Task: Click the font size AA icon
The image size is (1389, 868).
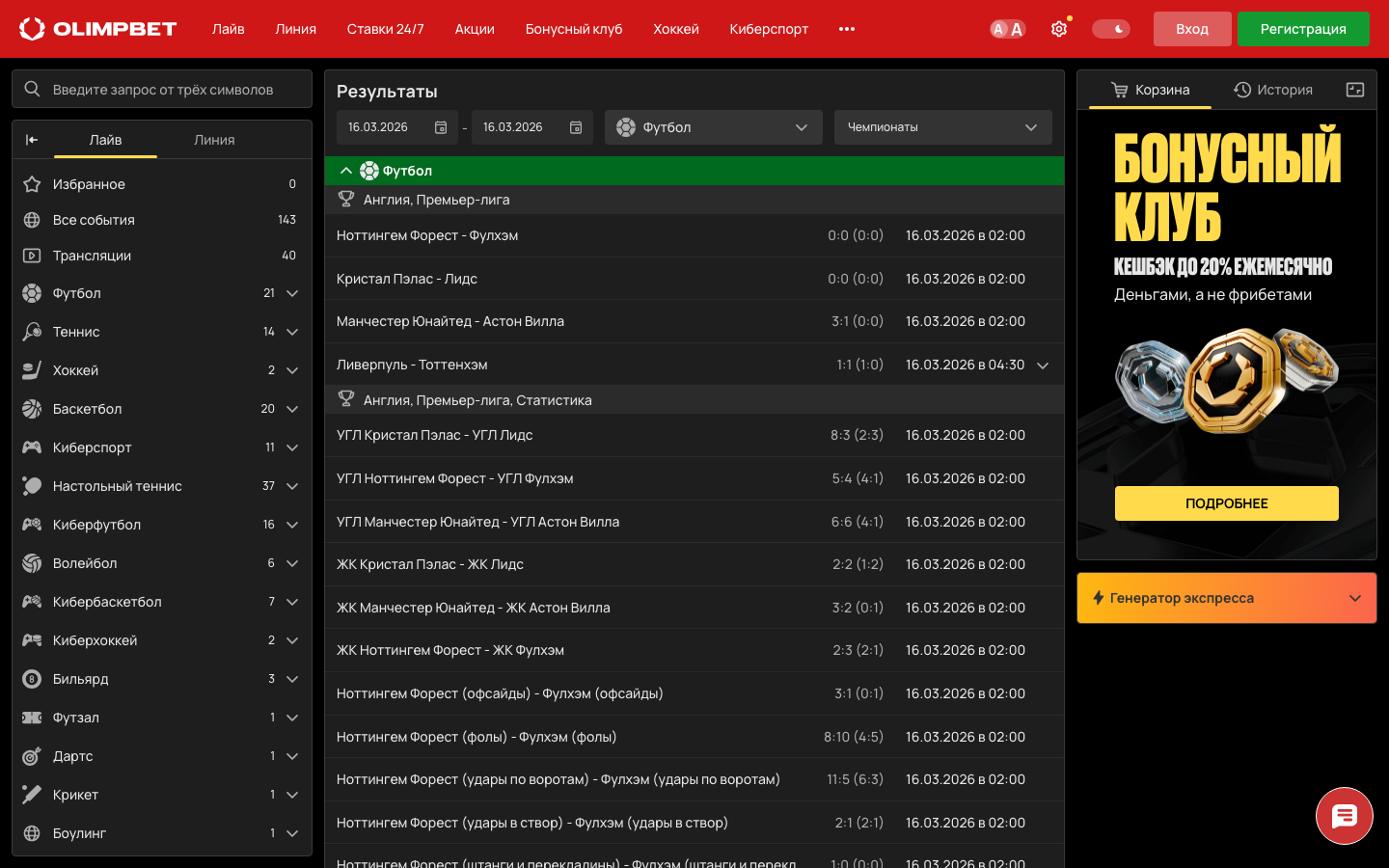Action: click(x=1007, y=29)
